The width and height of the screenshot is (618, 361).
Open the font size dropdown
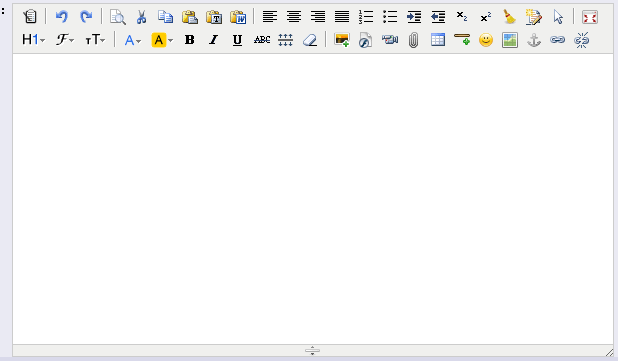[x=95, y=40]
